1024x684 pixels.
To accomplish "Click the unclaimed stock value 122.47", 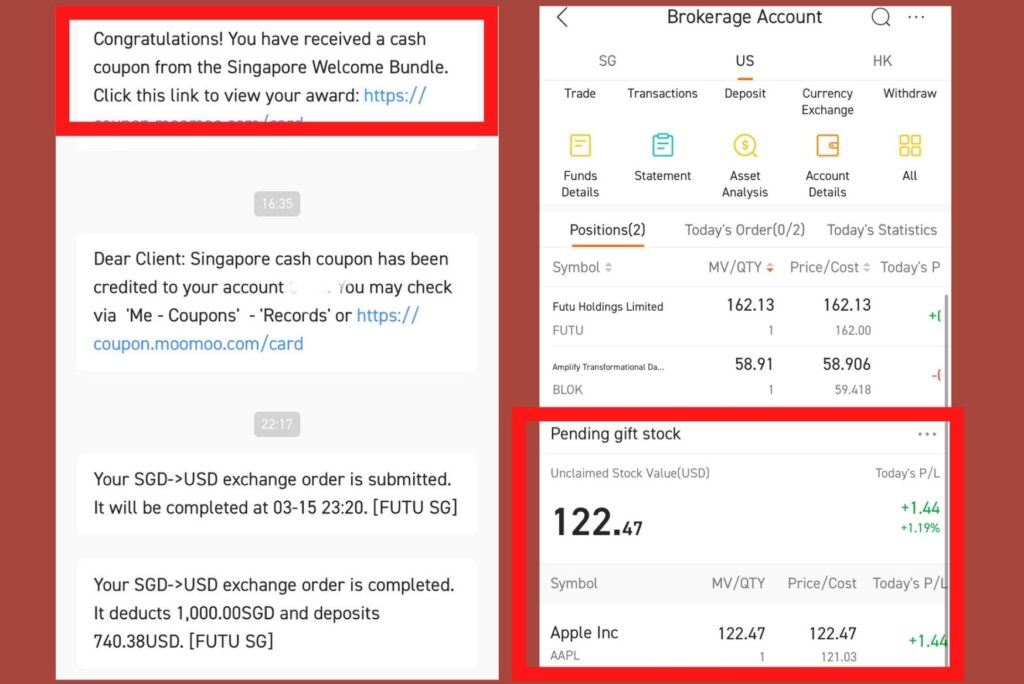I will click(598, 522).
